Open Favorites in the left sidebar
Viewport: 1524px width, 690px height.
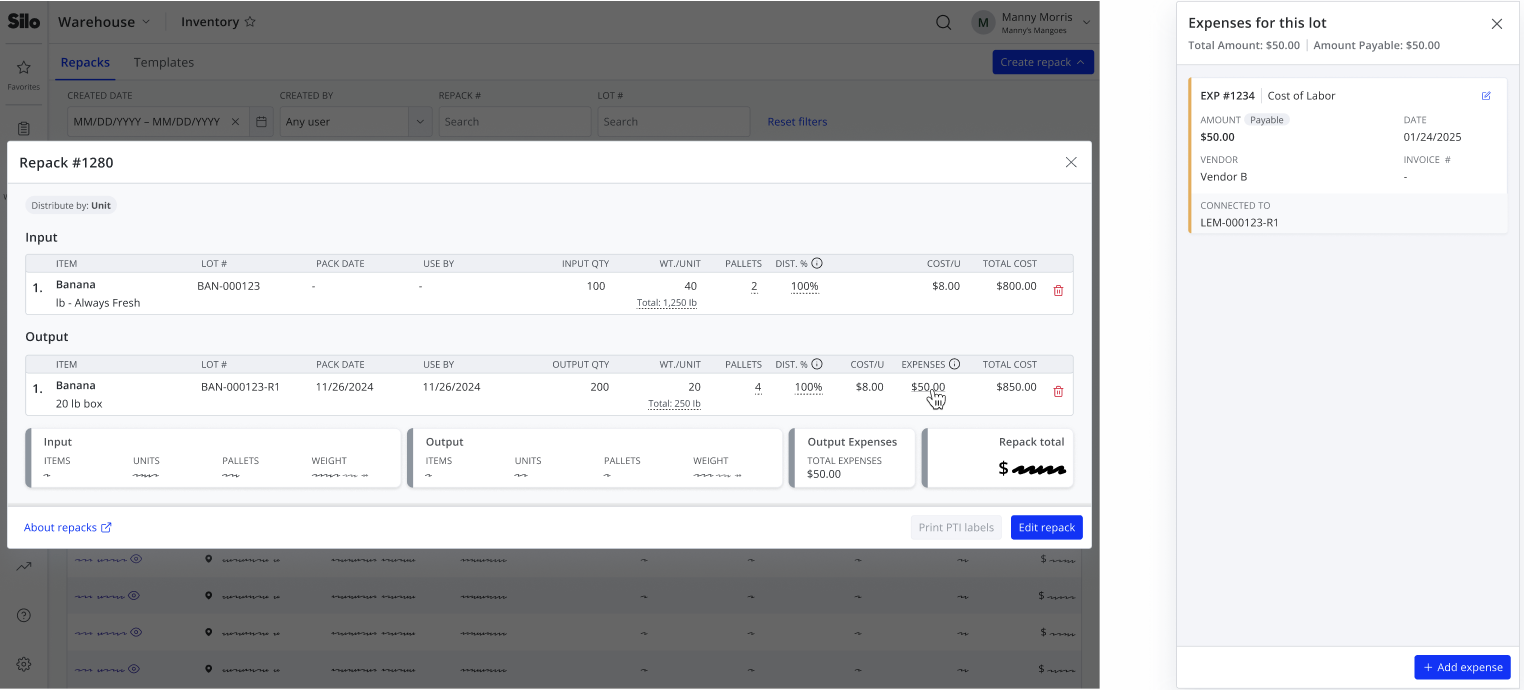[x=24, y=75]
